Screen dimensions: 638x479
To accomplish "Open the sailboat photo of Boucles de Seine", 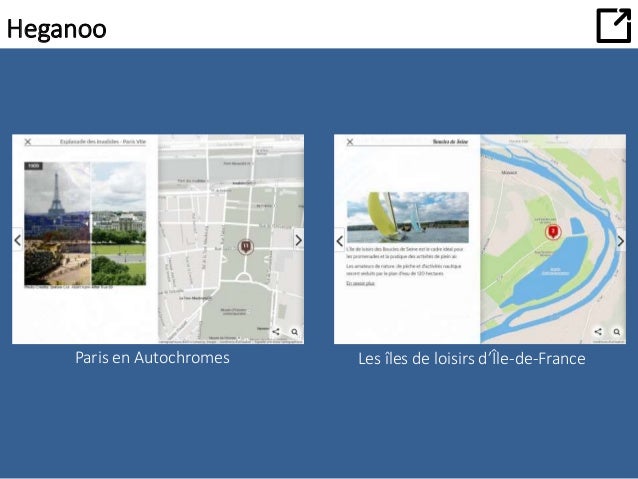I will tap(408, 217).
